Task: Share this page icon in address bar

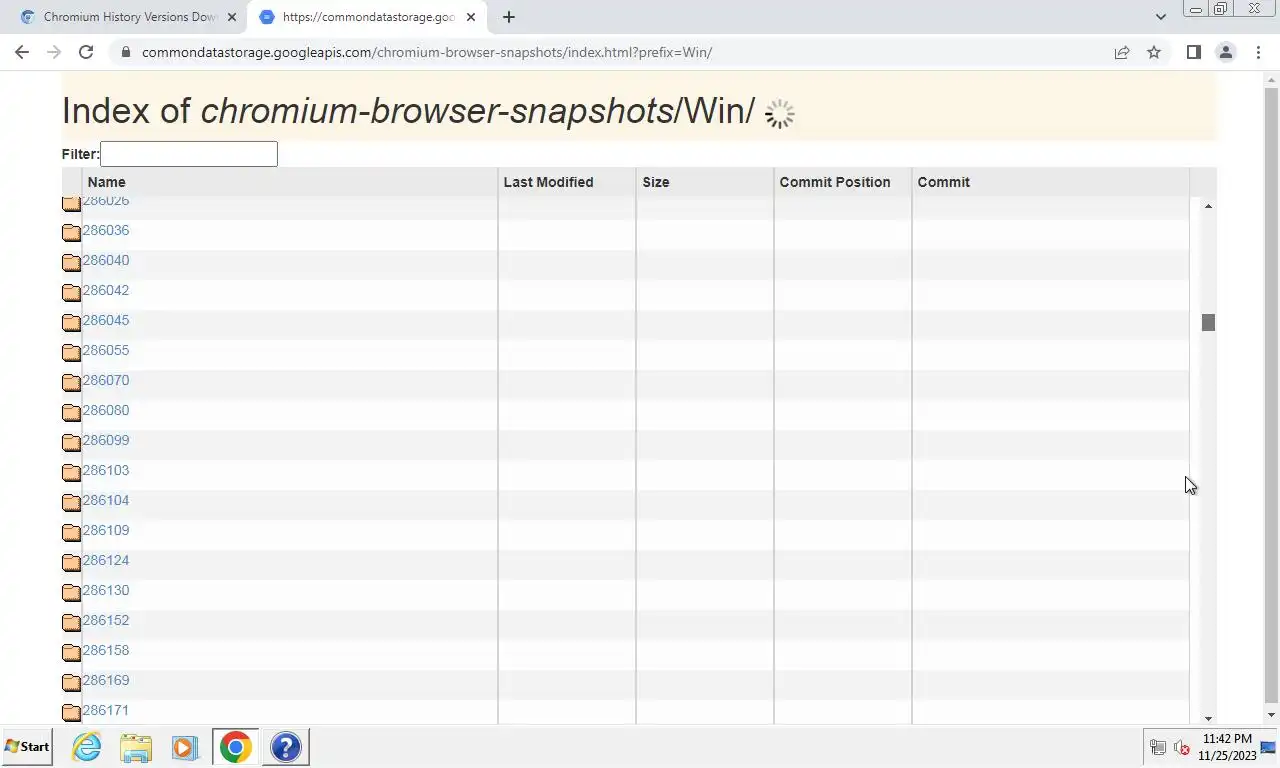Action: pos(1122,52)
